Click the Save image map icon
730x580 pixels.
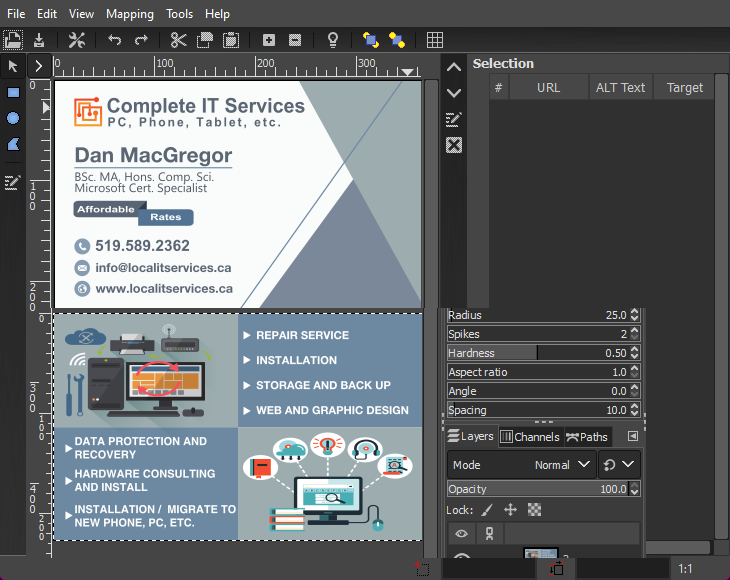39,40
